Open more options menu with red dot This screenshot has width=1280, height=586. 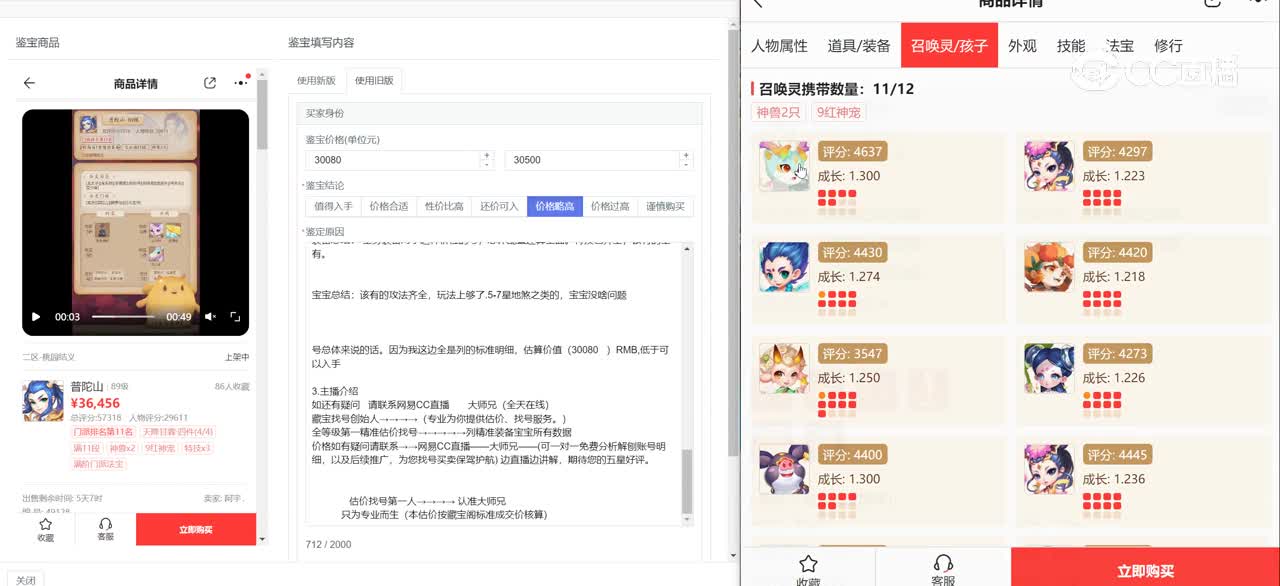[x=241, y=82]
